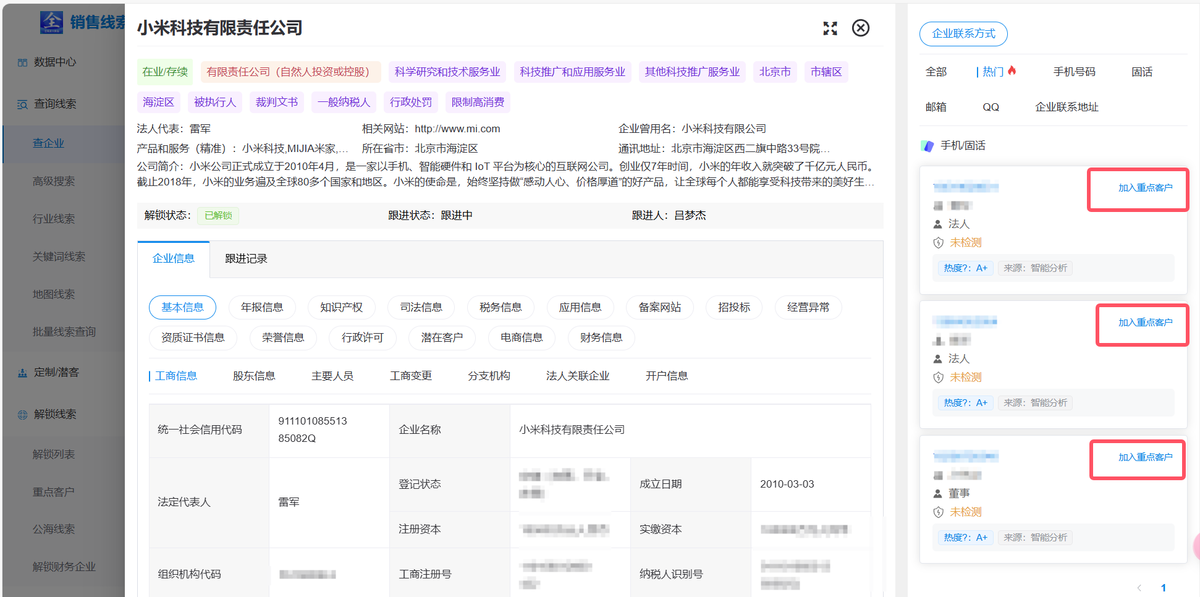Screen dimensions: 1200x597
Task: Select the 税务信息 pill tab
Action: tap(501, 308)
